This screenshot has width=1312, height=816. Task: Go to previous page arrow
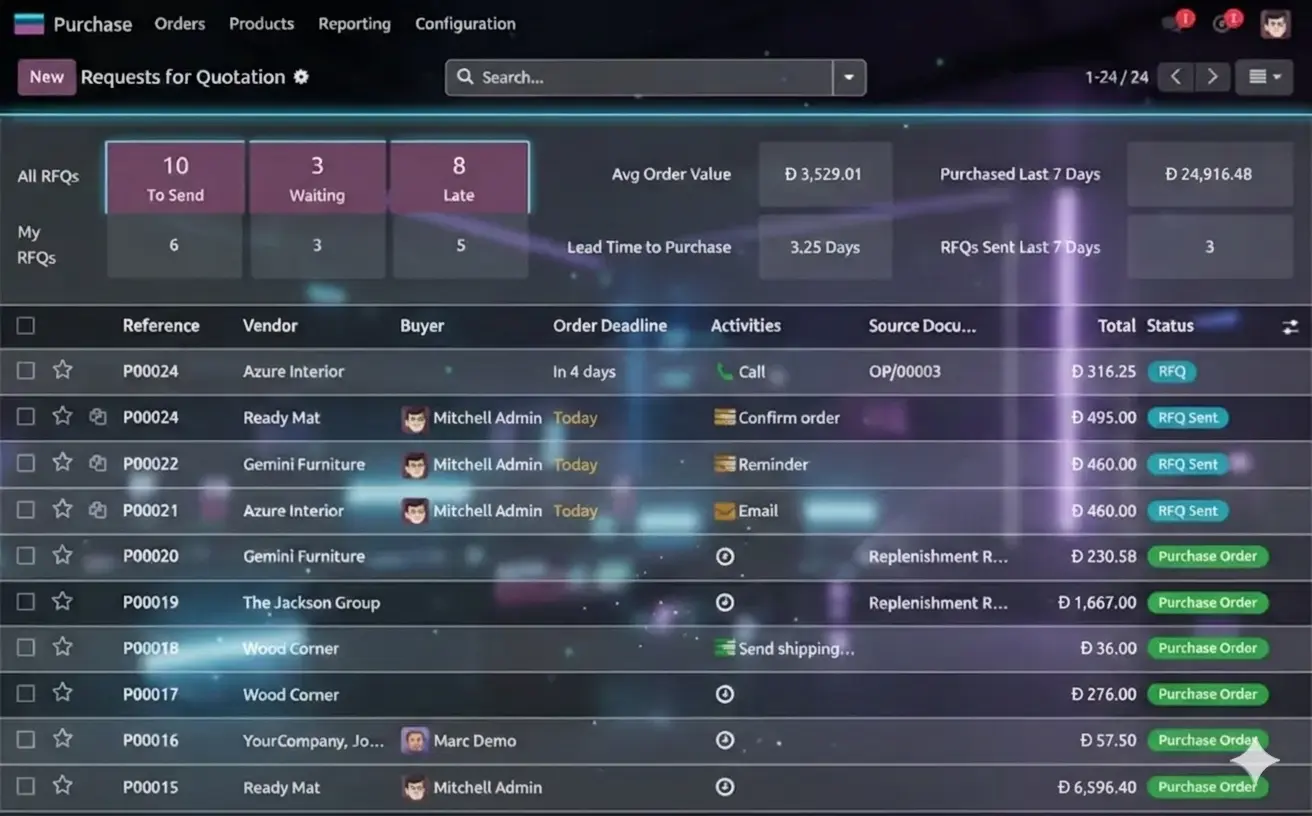1175,77
